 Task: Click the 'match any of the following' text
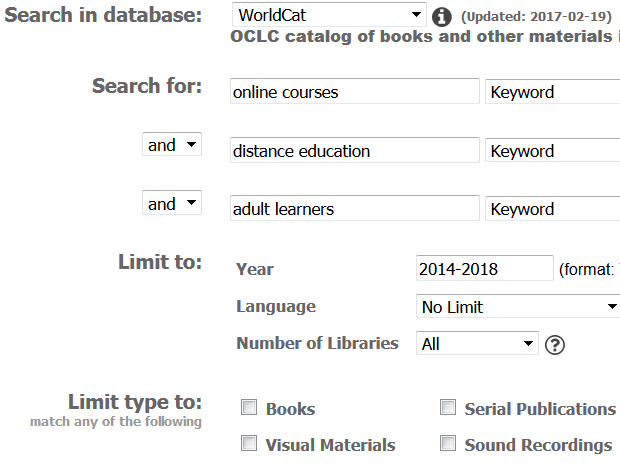click(x=116, y=421)
